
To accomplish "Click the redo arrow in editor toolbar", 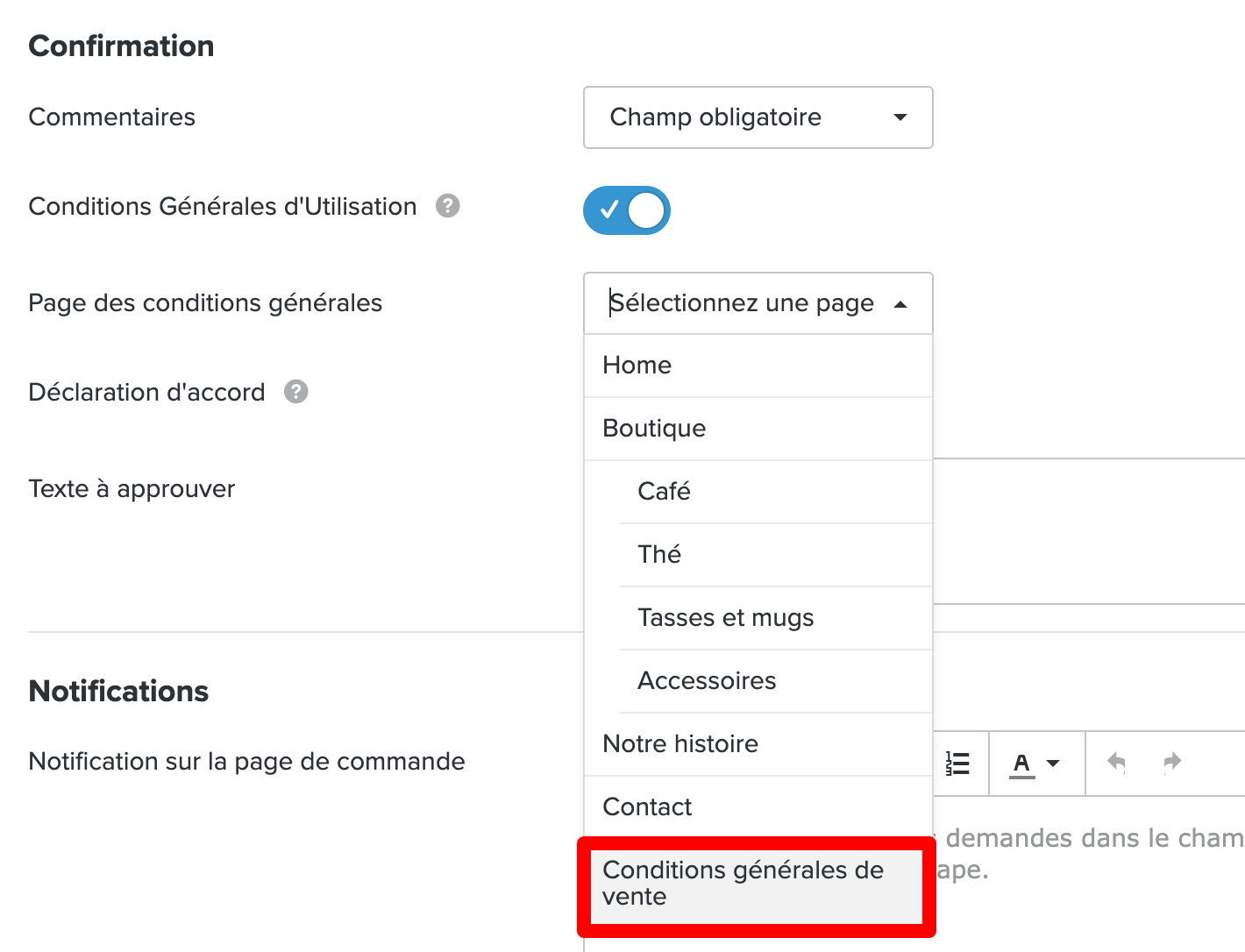I will click(1172, 762).
